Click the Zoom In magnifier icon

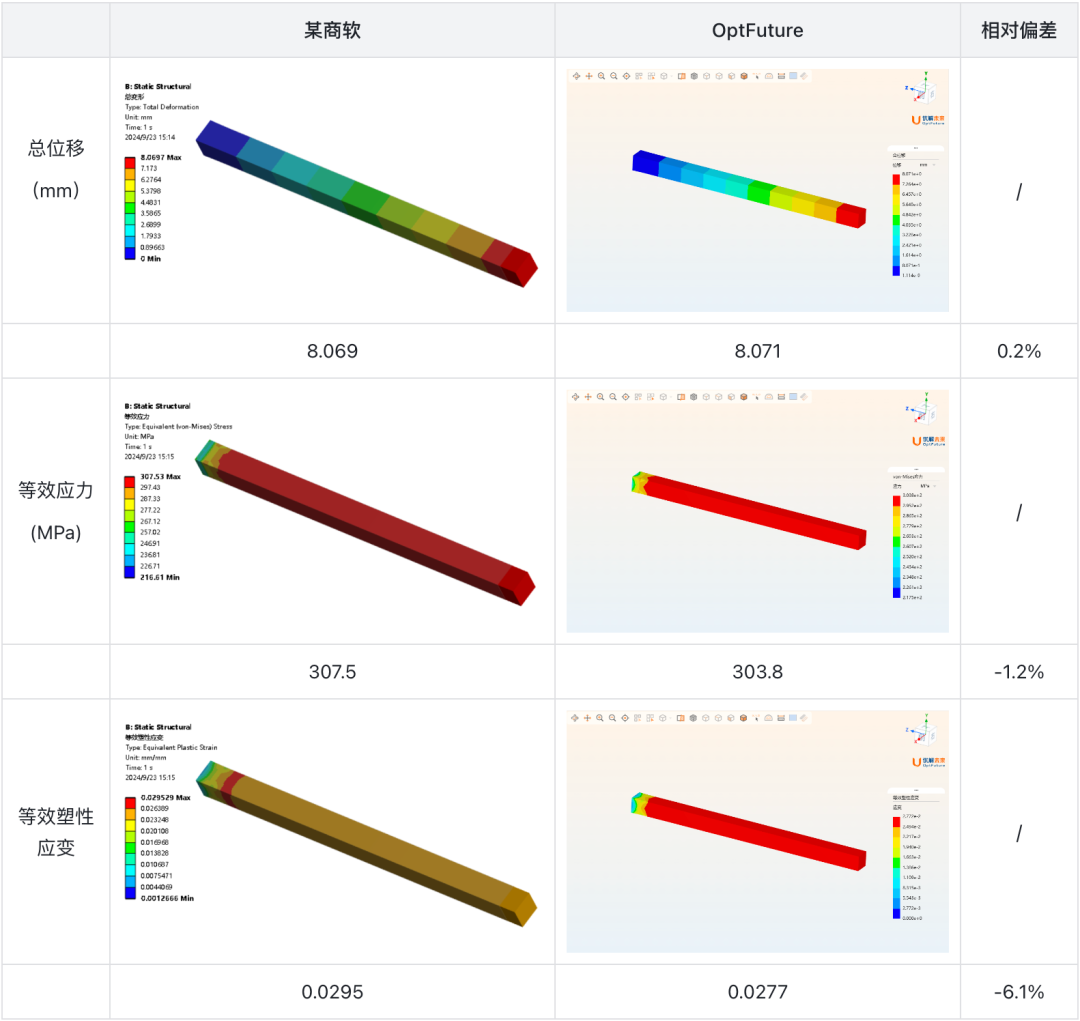click(x=600, y=76)
